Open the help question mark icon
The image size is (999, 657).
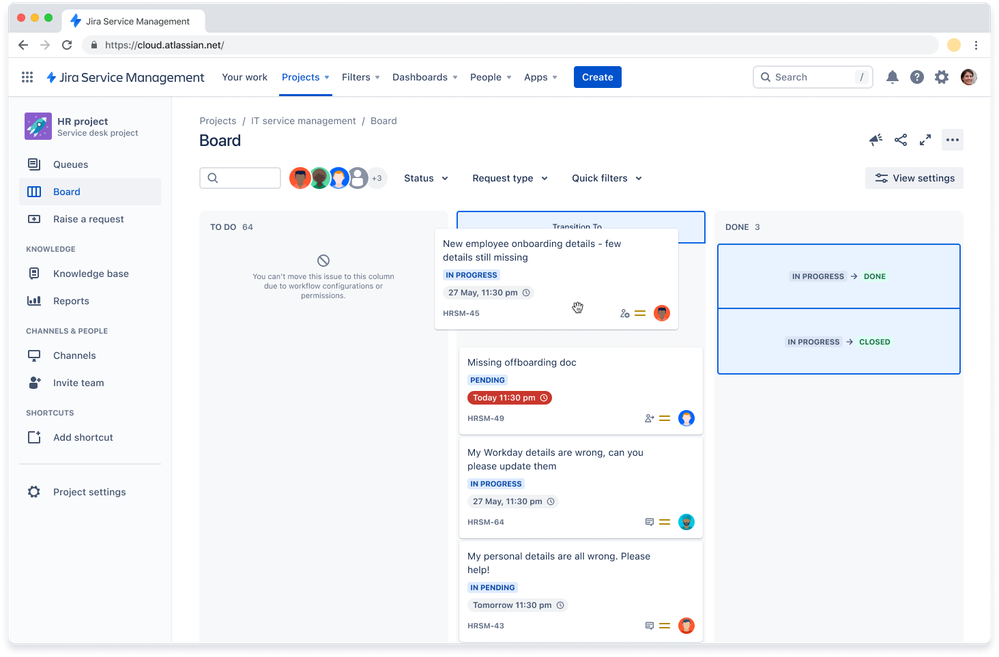(917, 77)
